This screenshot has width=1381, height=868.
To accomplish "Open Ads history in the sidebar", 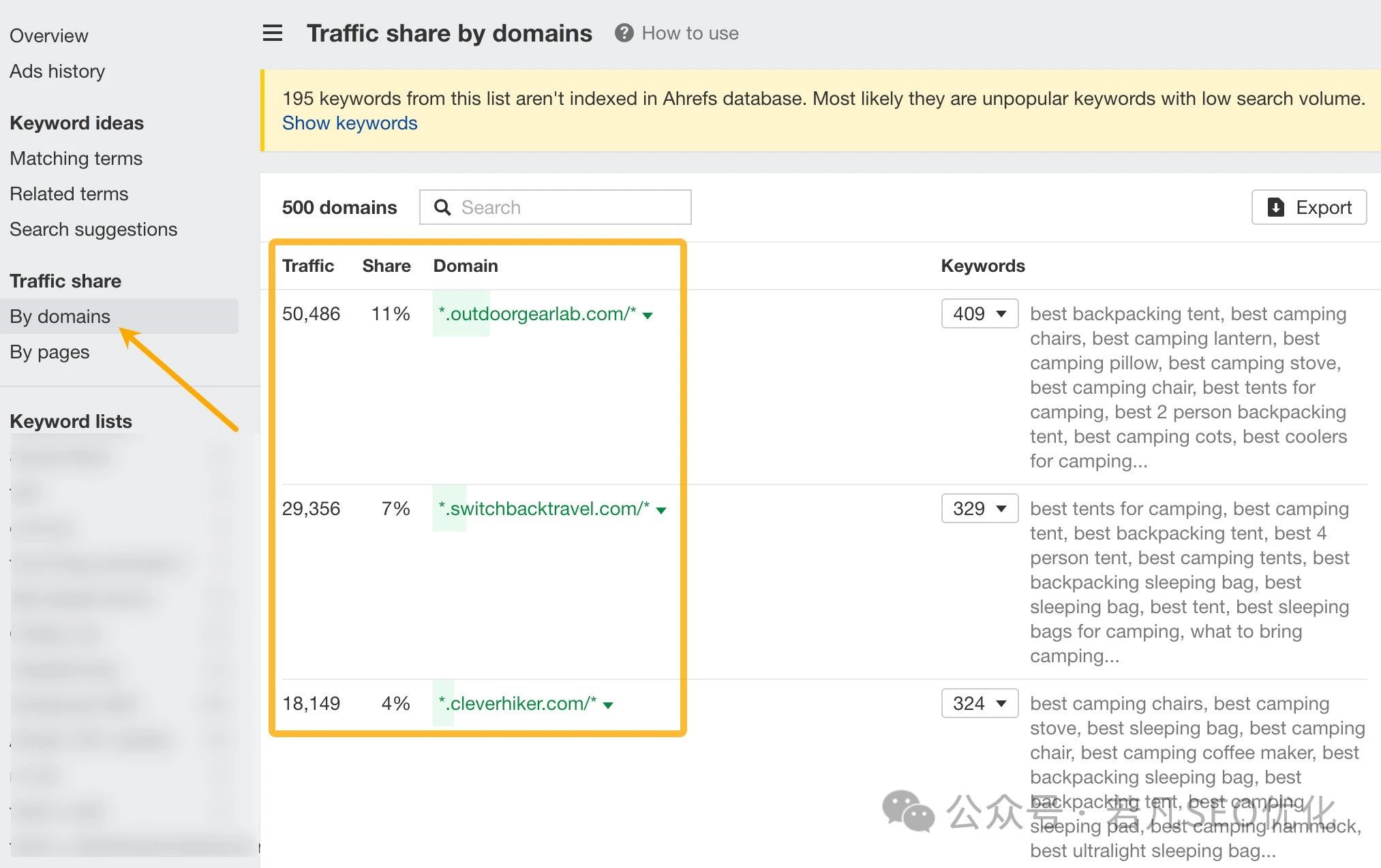I will pyautogui.click(x=57, y=71).
